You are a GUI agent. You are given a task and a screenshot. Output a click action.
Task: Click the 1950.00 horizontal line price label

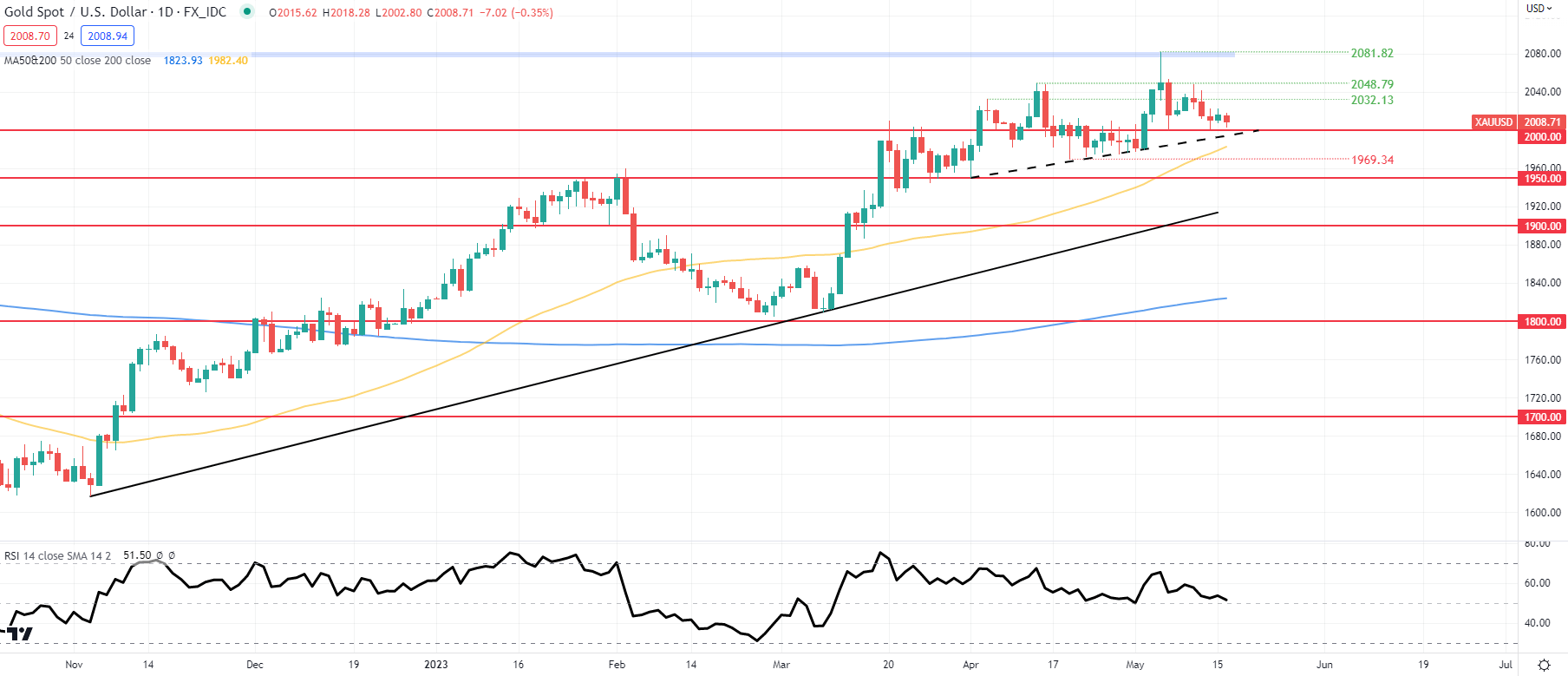(1543, 179)
